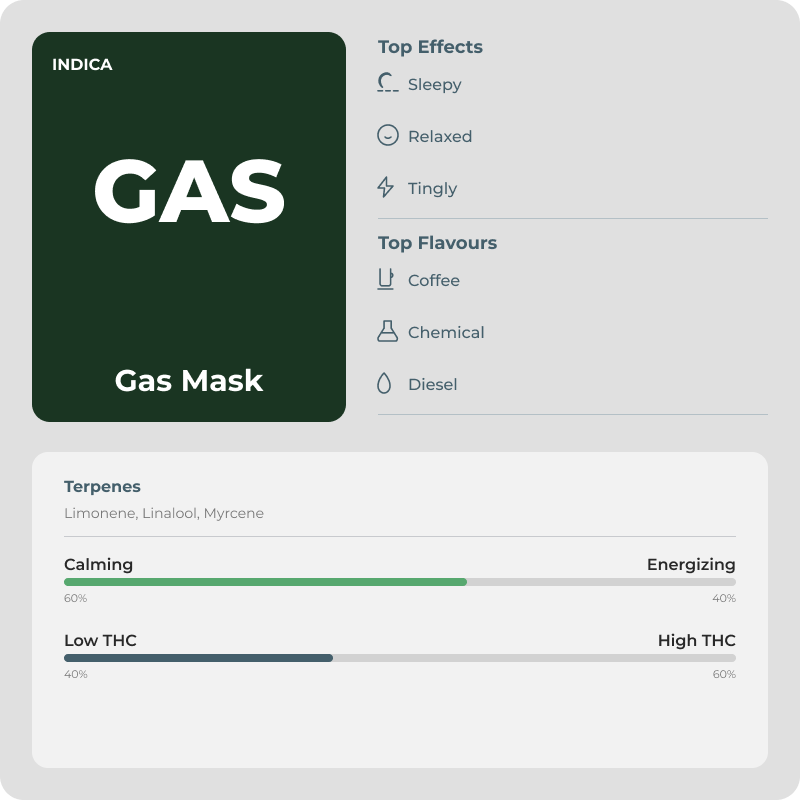Click the Top Effects heading
Viewport: 800px width, 800px height.
430,47
